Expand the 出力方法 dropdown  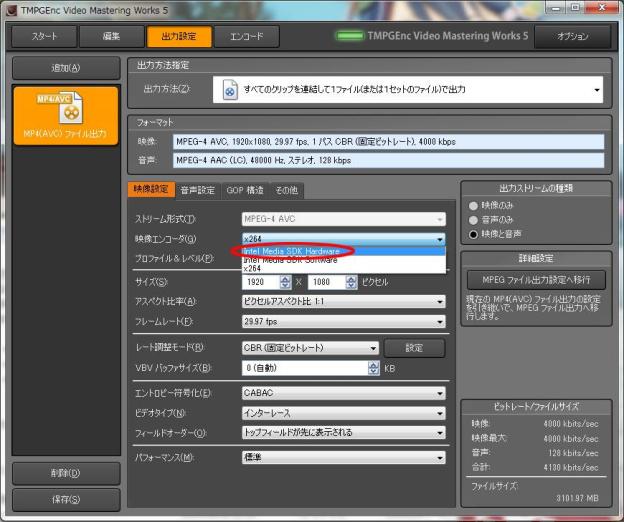[x=597, y=90]
